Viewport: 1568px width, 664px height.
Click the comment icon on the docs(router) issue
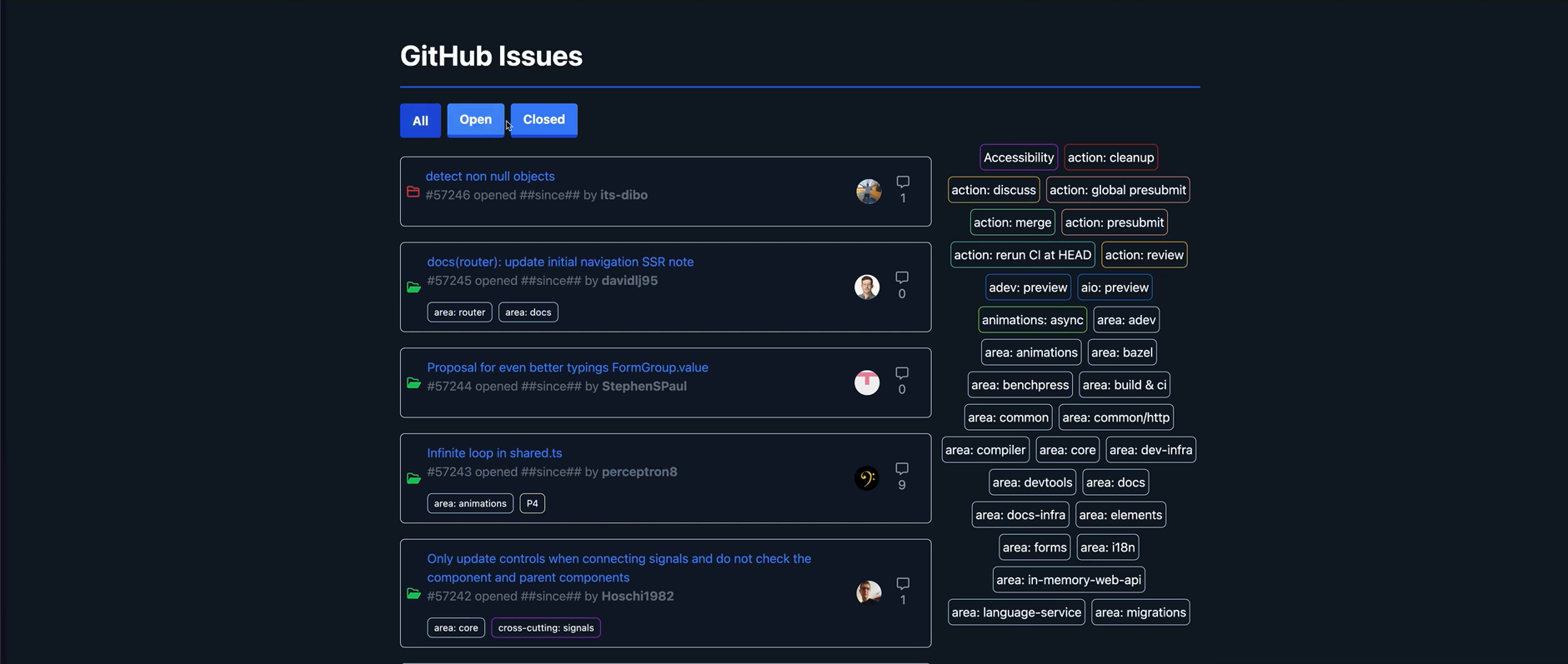(902, 277)
